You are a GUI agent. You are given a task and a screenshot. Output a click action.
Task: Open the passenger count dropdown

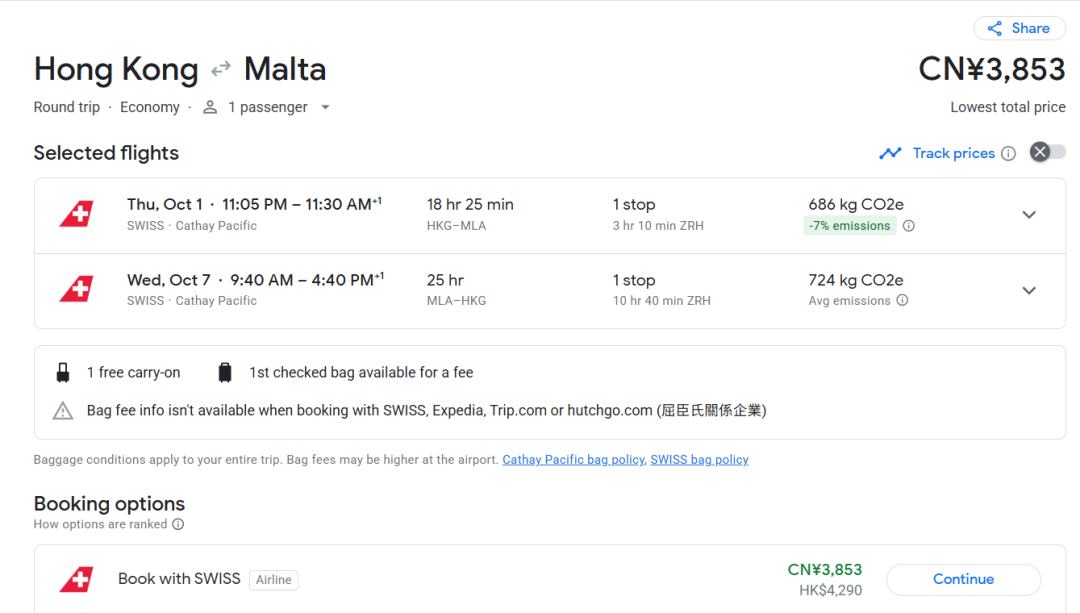coord(325,107)
